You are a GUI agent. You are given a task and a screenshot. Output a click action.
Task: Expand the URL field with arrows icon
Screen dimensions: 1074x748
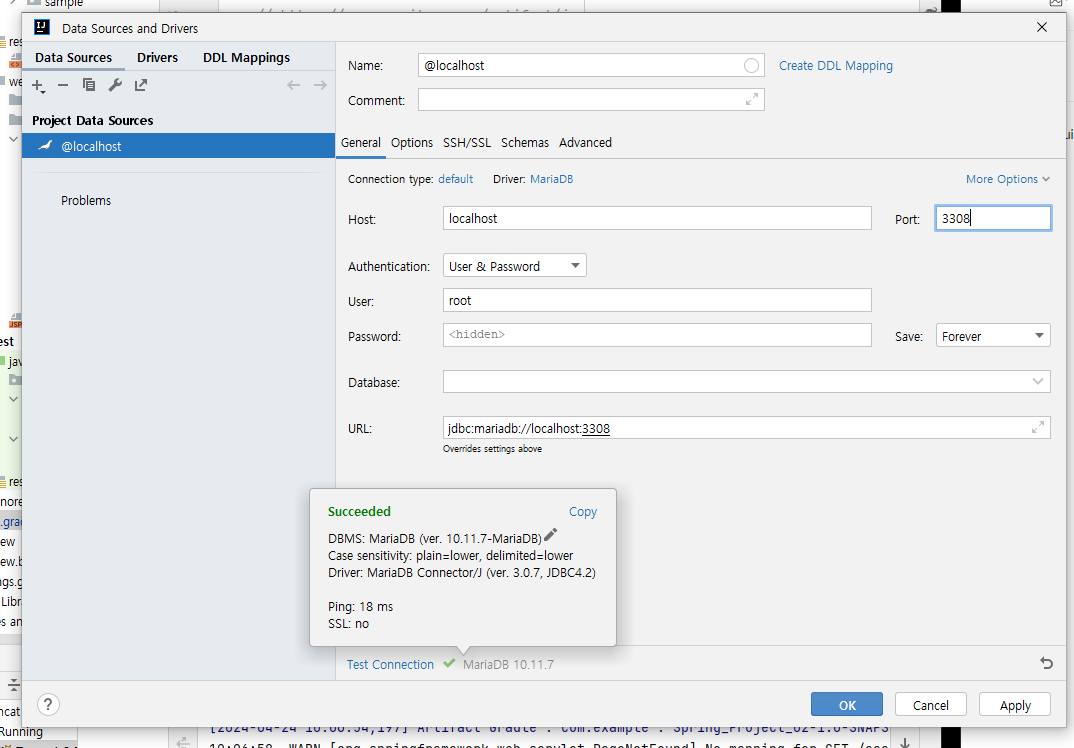tap(1038, 427)
